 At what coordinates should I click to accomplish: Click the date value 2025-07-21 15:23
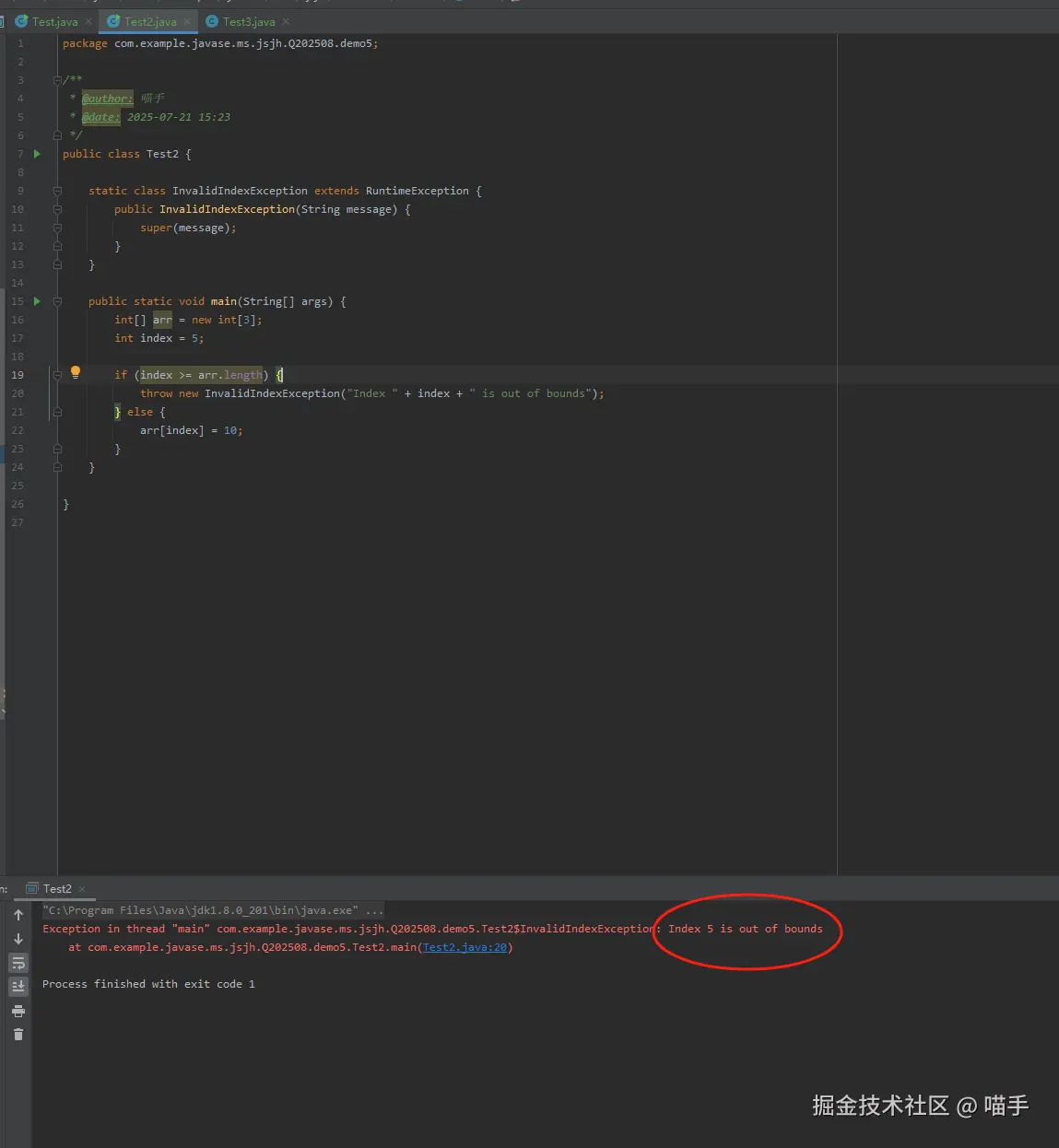179,117
